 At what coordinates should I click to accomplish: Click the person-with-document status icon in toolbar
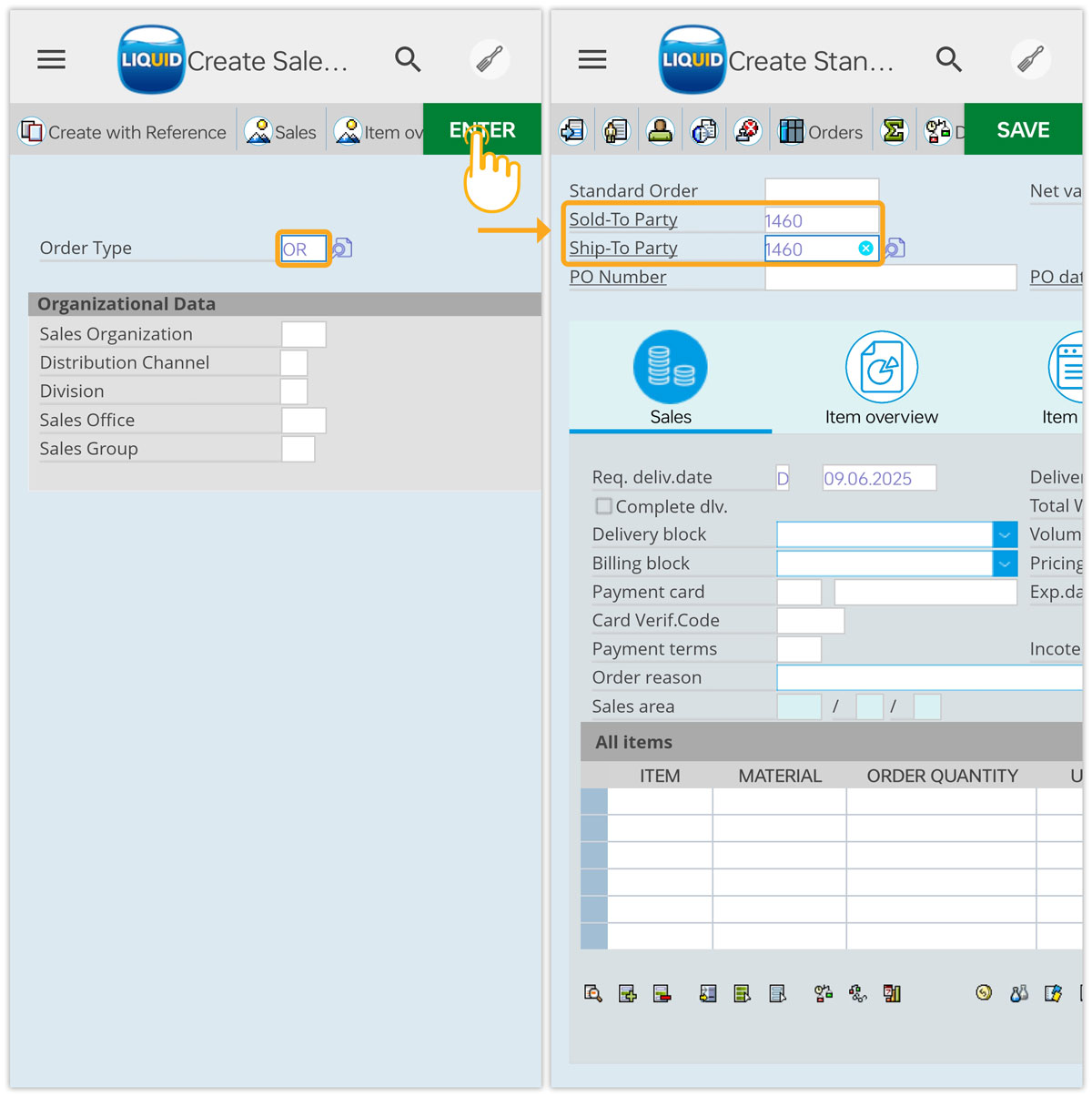coord(616,131)
